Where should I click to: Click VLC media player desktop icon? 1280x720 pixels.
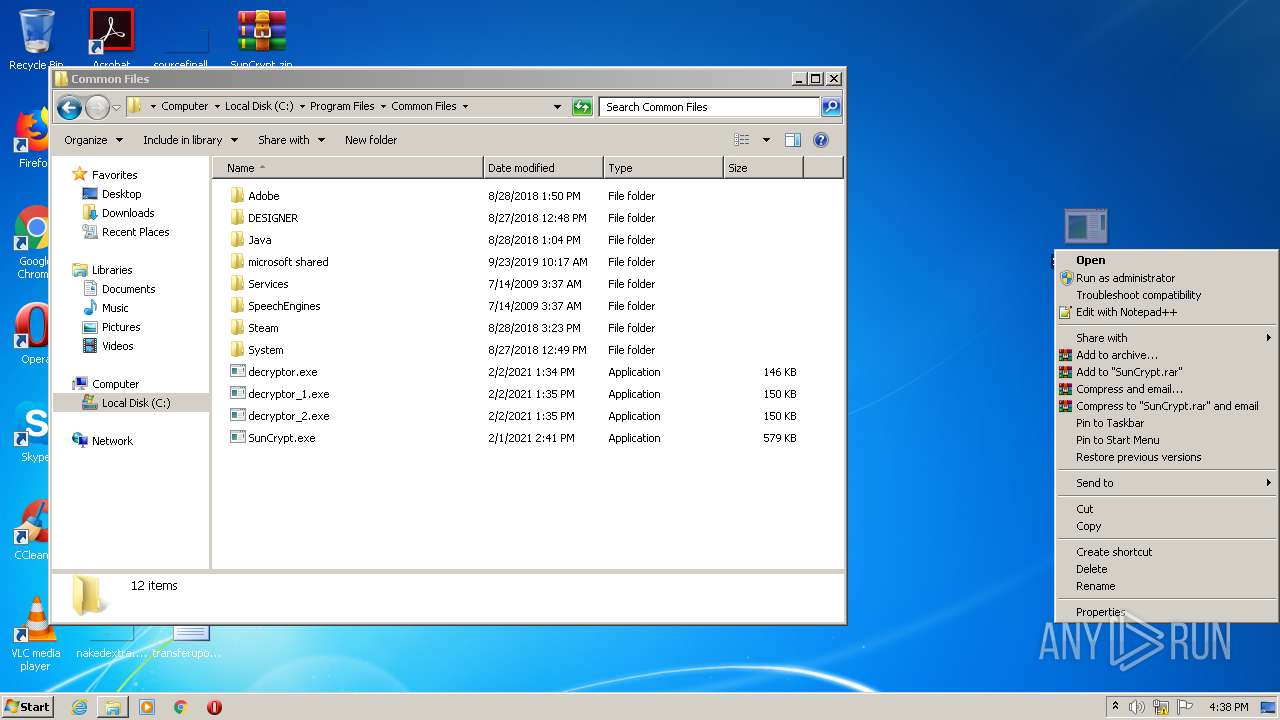tap(35, 635)
